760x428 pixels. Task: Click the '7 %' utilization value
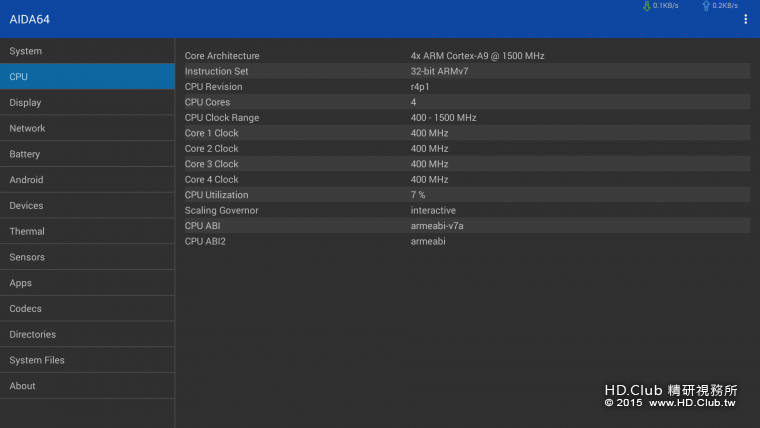click(418, 195)
